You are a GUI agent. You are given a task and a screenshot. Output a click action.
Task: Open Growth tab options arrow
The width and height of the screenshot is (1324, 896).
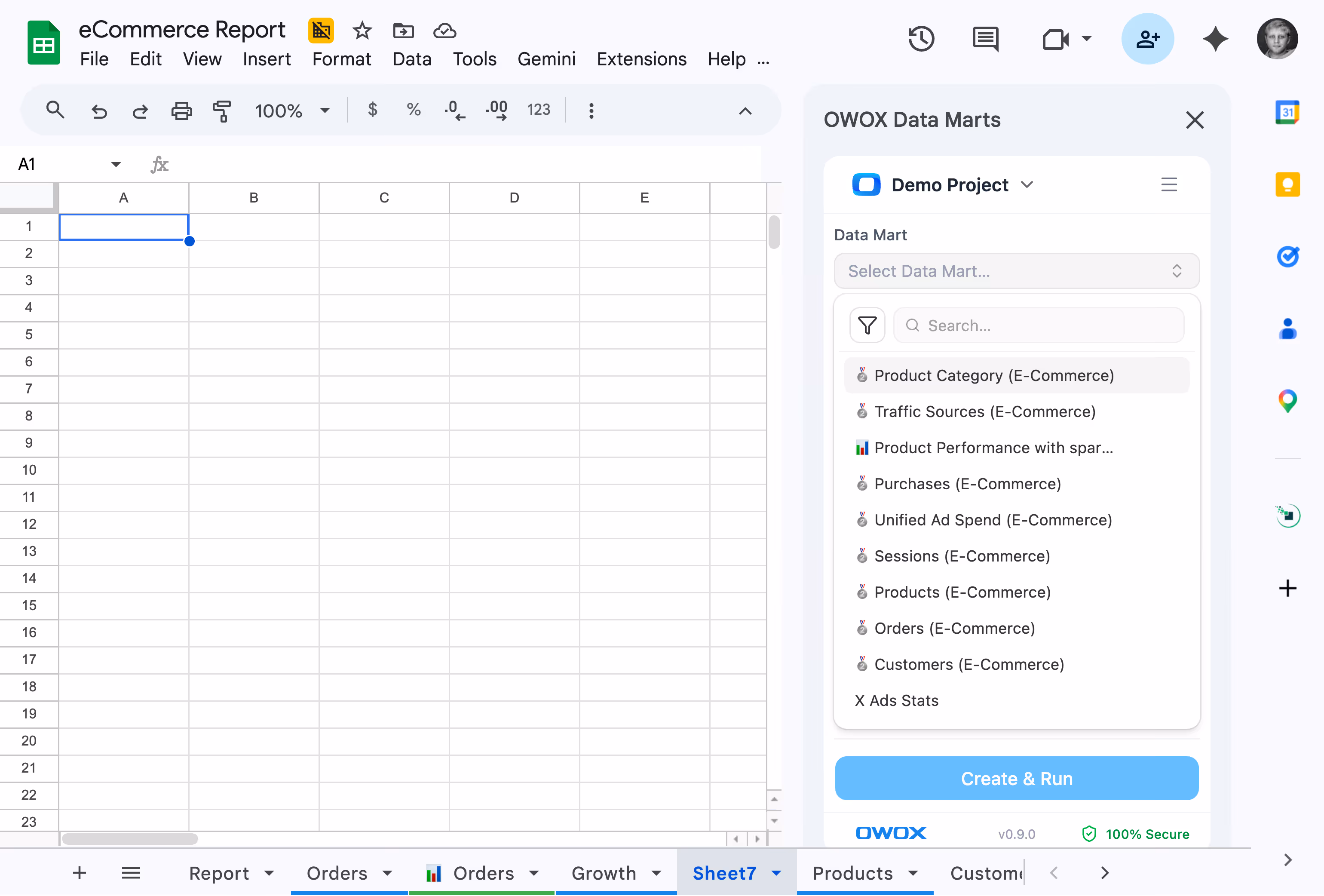tap(656, 873)
